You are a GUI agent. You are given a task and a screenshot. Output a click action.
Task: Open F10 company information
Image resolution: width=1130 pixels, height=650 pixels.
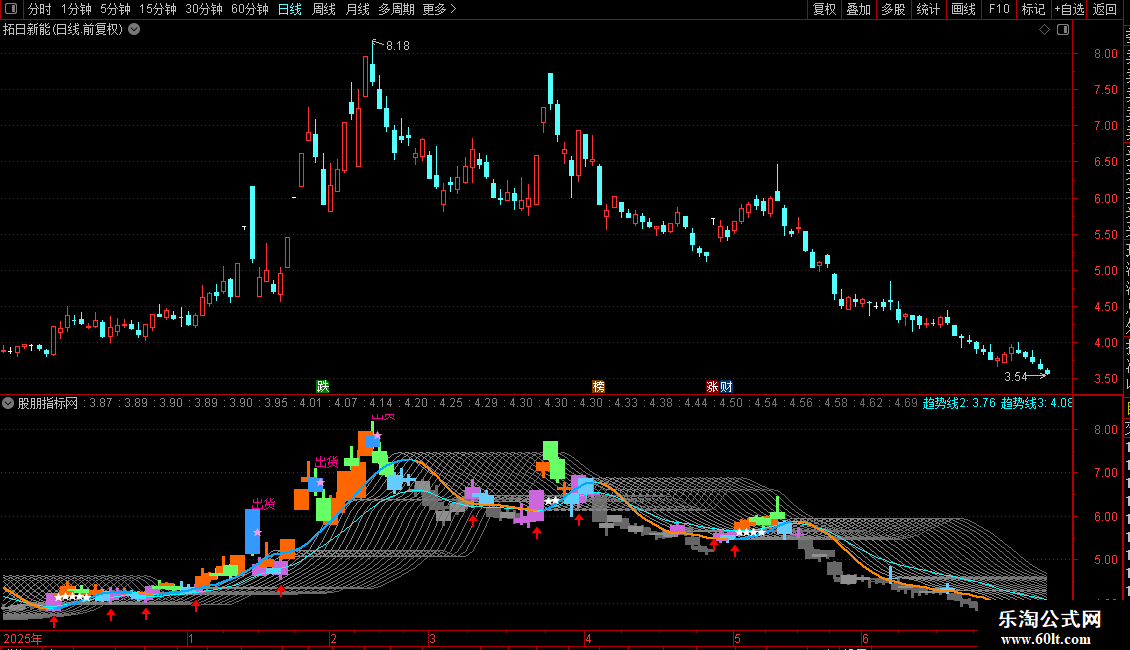point(999,9)
